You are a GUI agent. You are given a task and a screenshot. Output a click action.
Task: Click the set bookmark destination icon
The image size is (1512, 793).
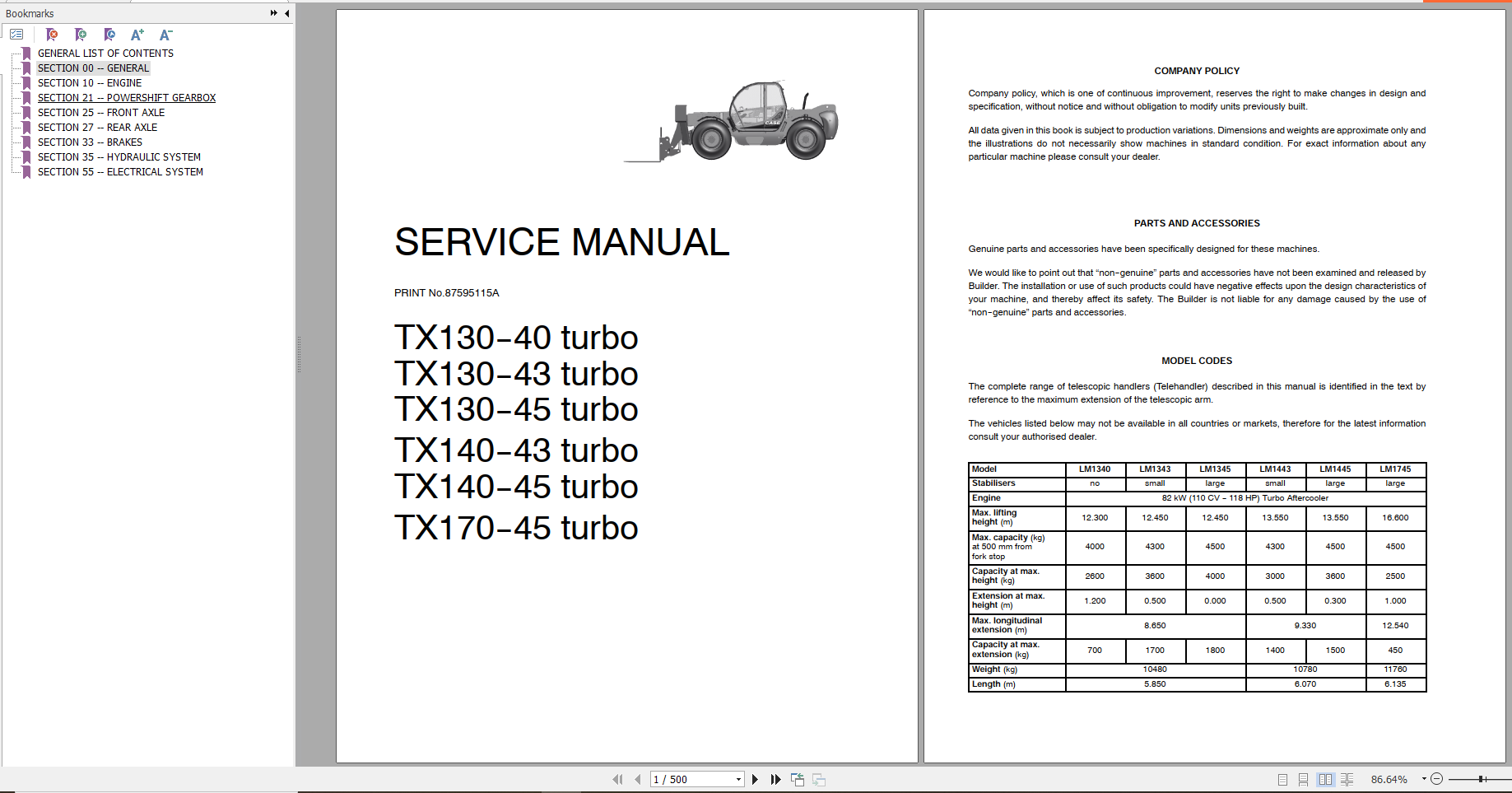pyautogui.click(x=109, y=35)
